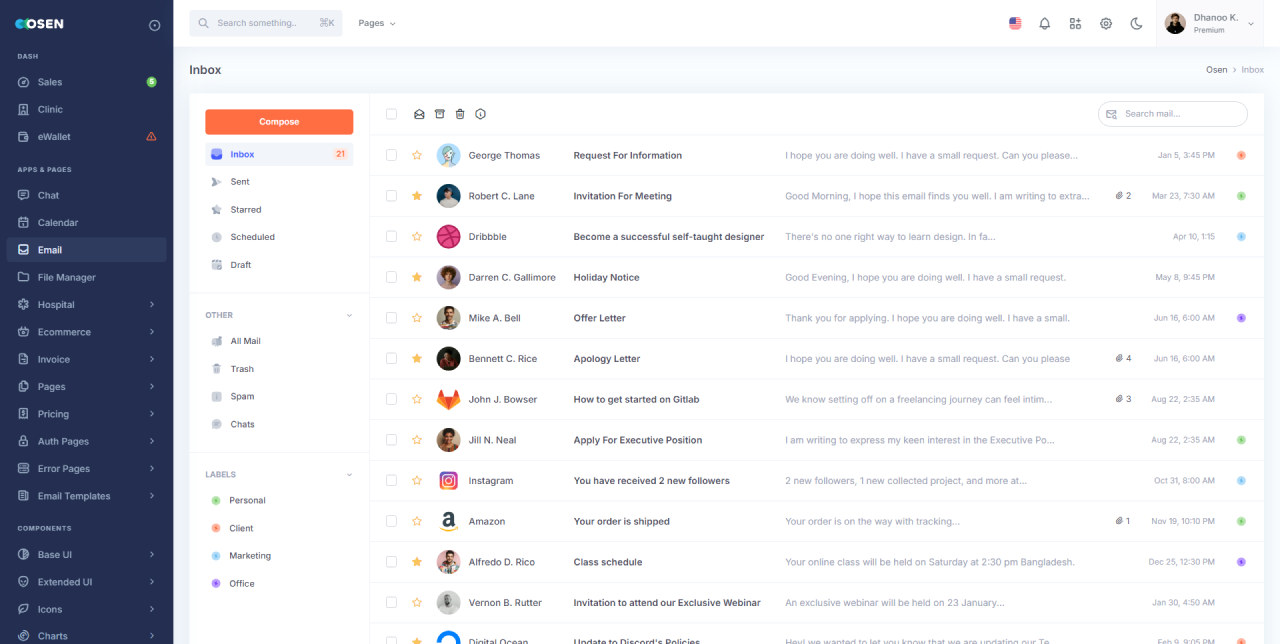Go to Calendar in the sidebar
The width and height of the screenshot is (1280, 644).
(x=58, y=223)
